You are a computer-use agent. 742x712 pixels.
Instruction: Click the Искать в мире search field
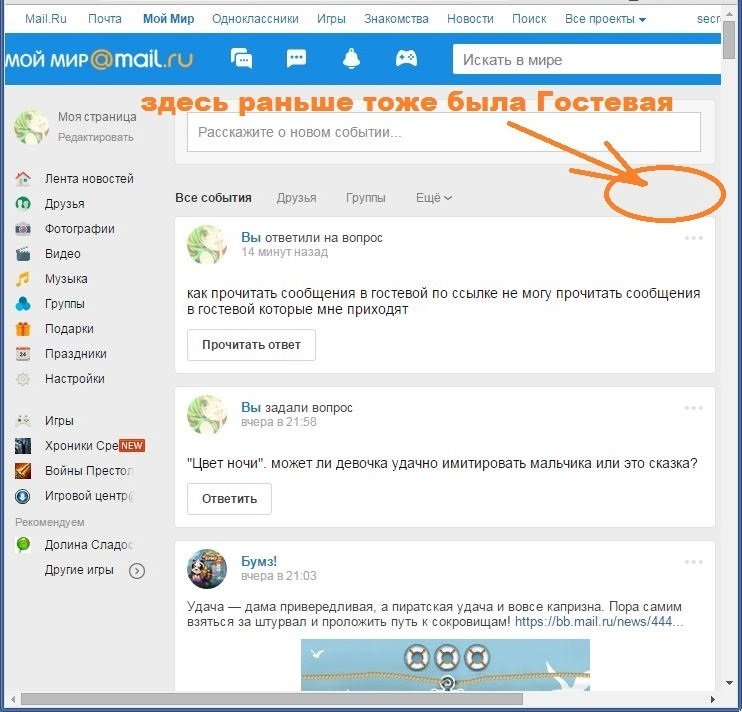point(587,60)
